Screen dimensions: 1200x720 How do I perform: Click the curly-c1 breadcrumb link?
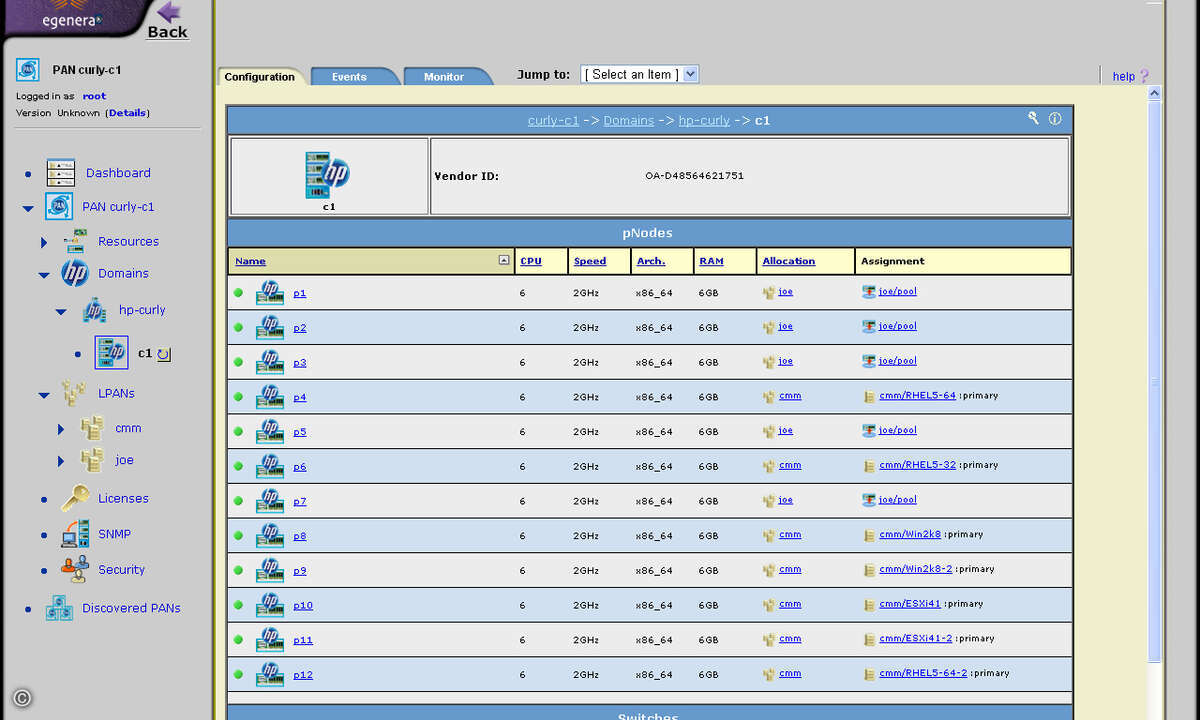click(x=553, y=120)
